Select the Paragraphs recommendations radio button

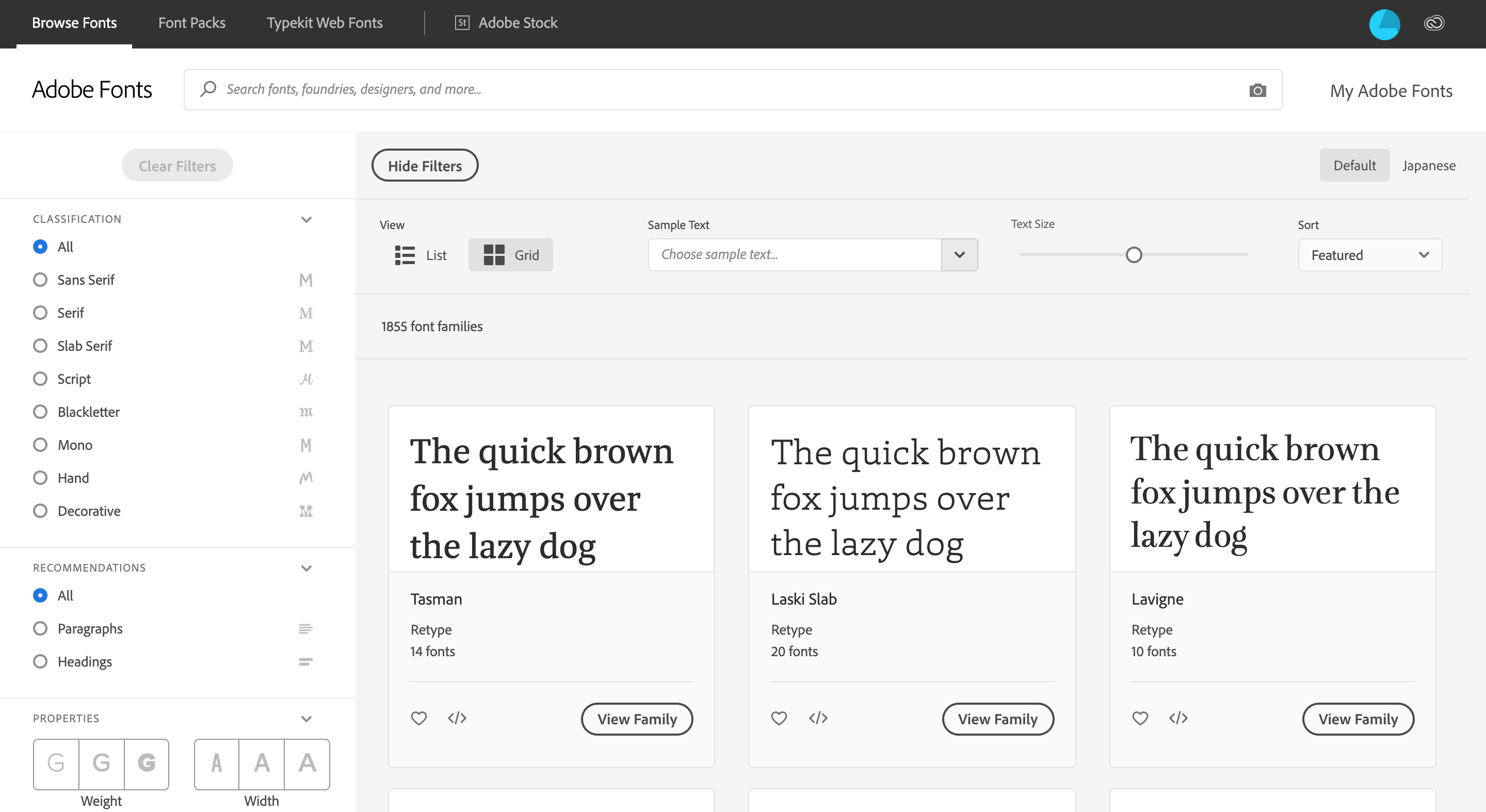[x=39, y=628]
